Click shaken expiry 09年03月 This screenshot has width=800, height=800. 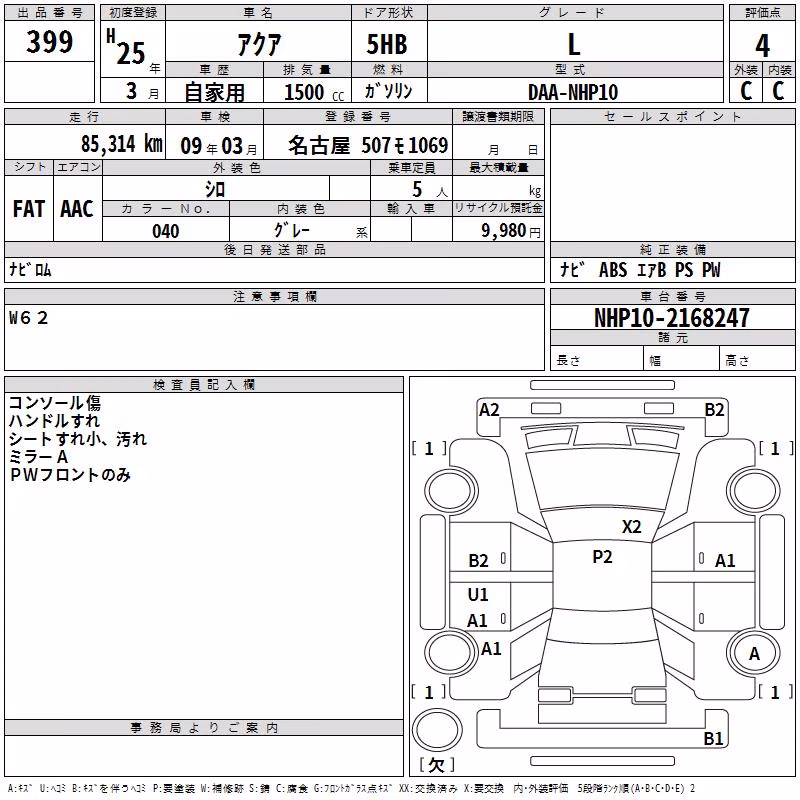coord(219,146)
